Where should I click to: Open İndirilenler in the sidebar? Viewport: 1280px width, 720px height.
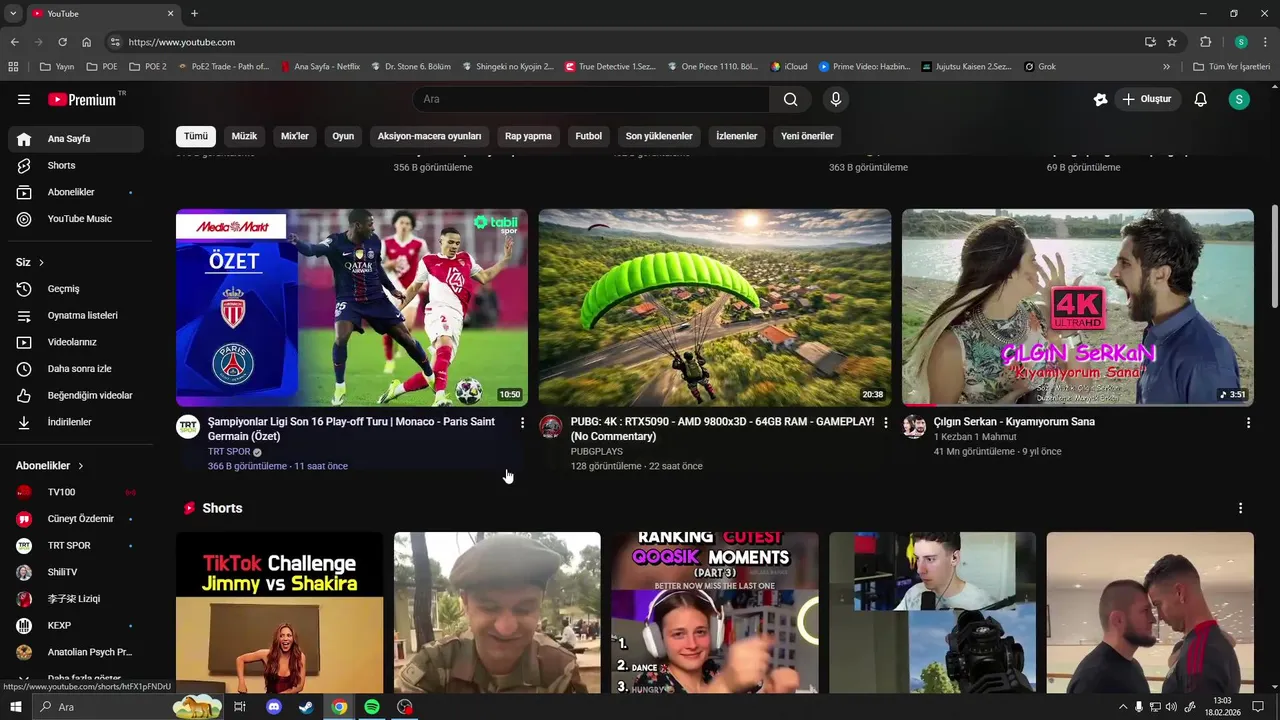tap(76, 422)
